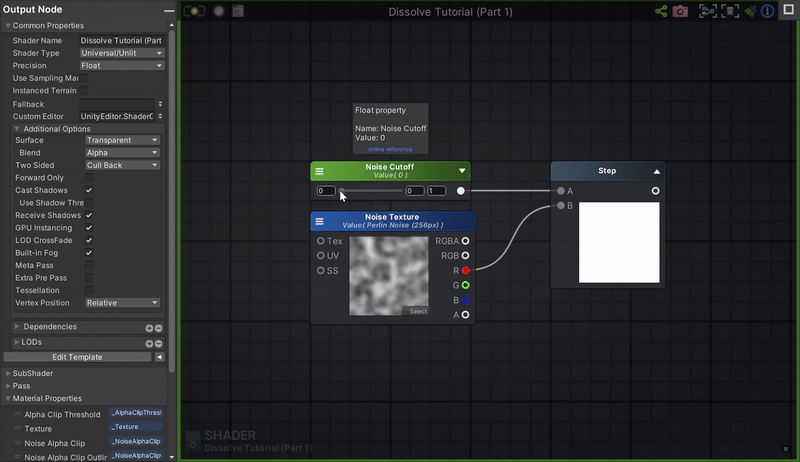Viewport: 800px width, 462px height.
Task: Add a LOD with the plus icon
Action: coord(149,344)
